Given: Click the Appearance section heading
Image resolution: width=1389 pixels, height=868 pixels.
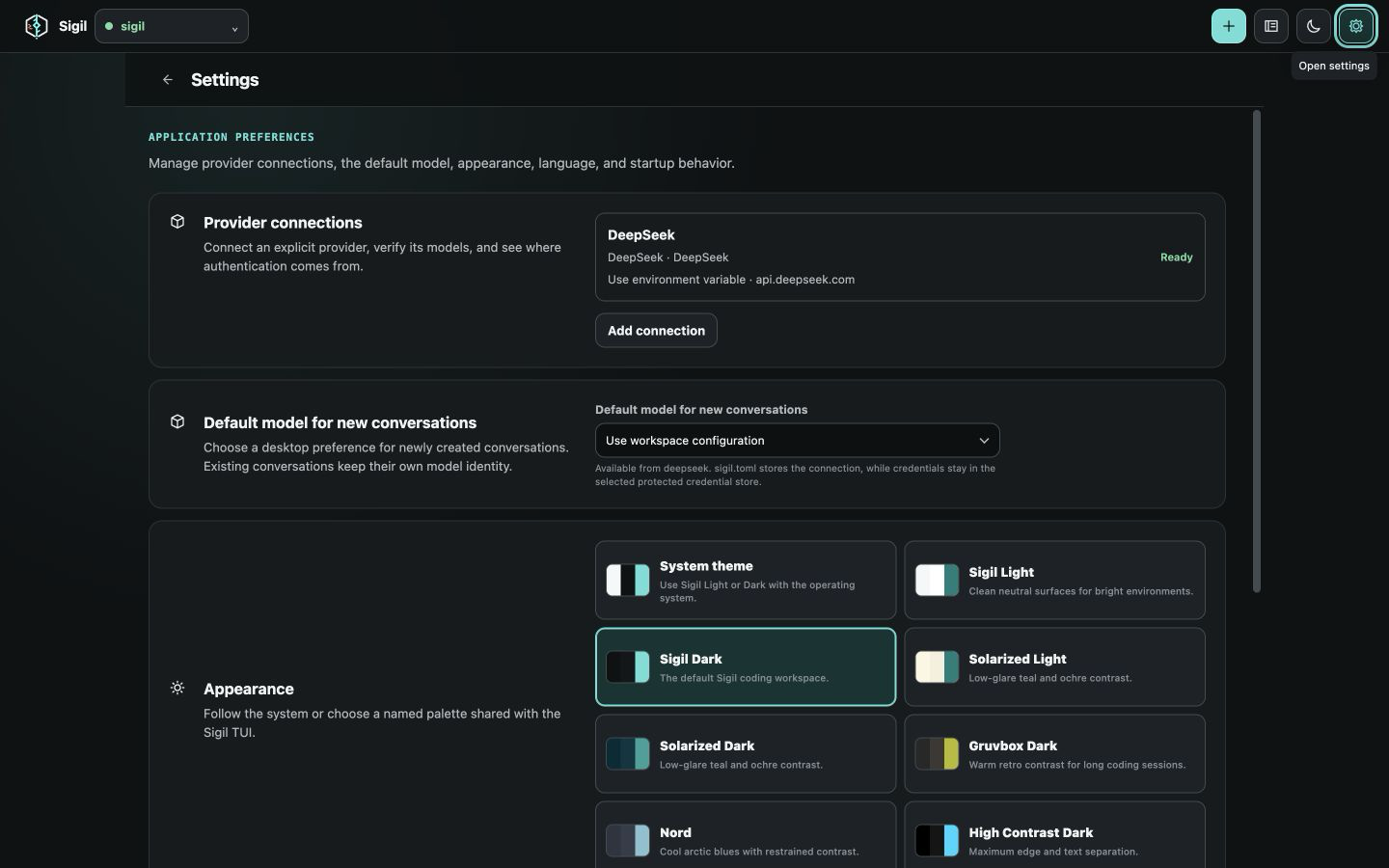Looking at the screenshot, I should 249,689.
